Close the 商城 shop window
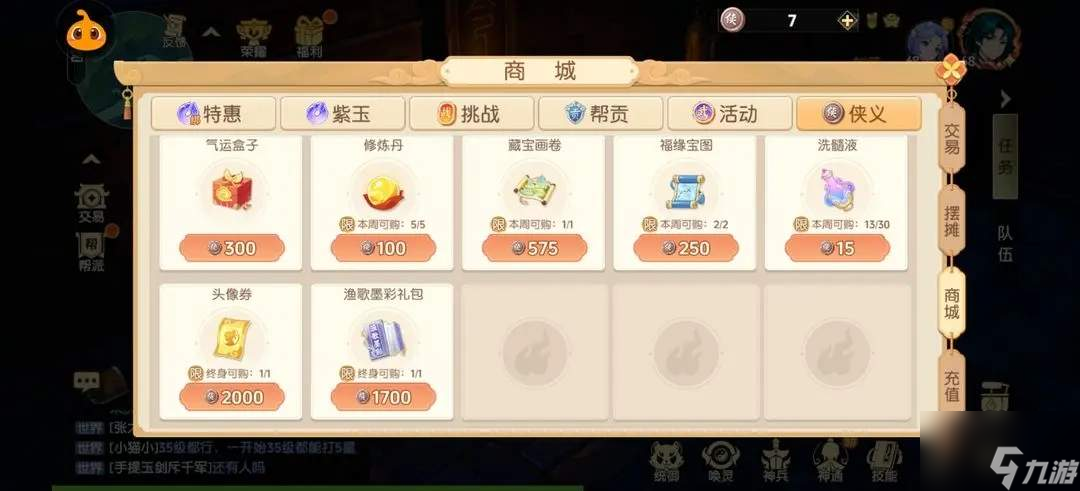Viewport: 1080px width, 491px height. (951, 70)
